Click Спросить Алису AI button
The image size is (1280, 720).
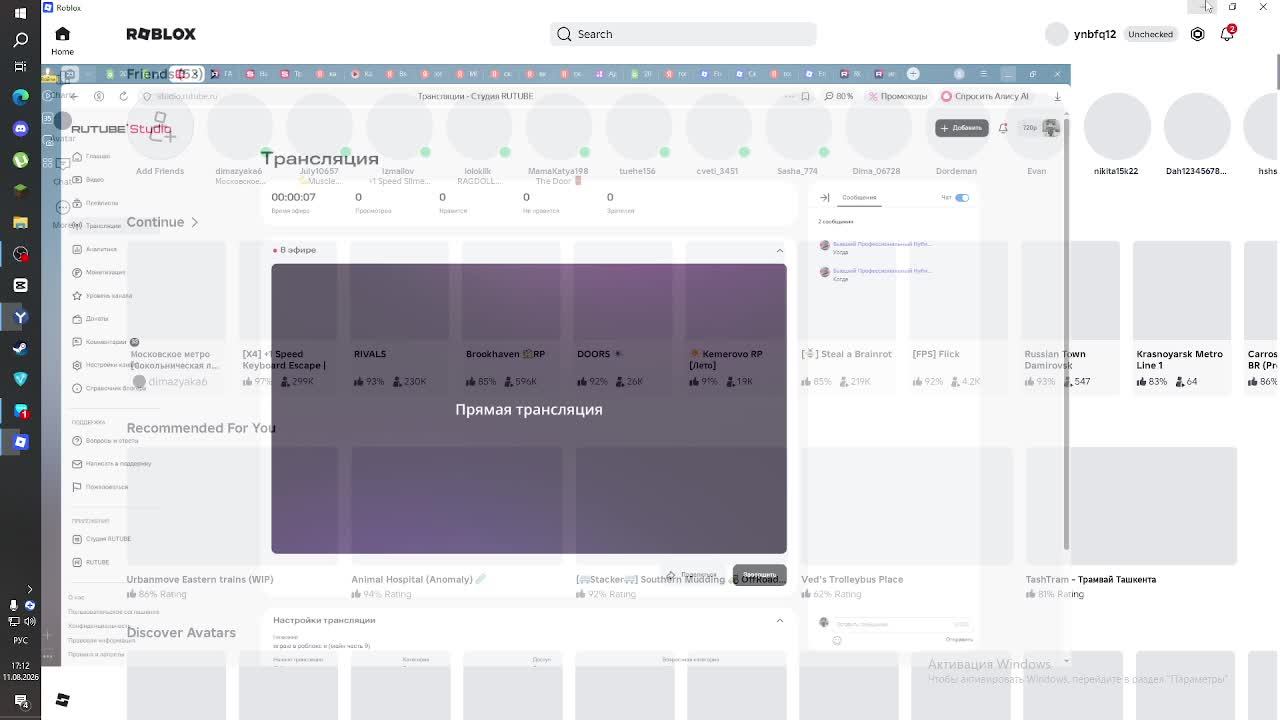(985, 96)
